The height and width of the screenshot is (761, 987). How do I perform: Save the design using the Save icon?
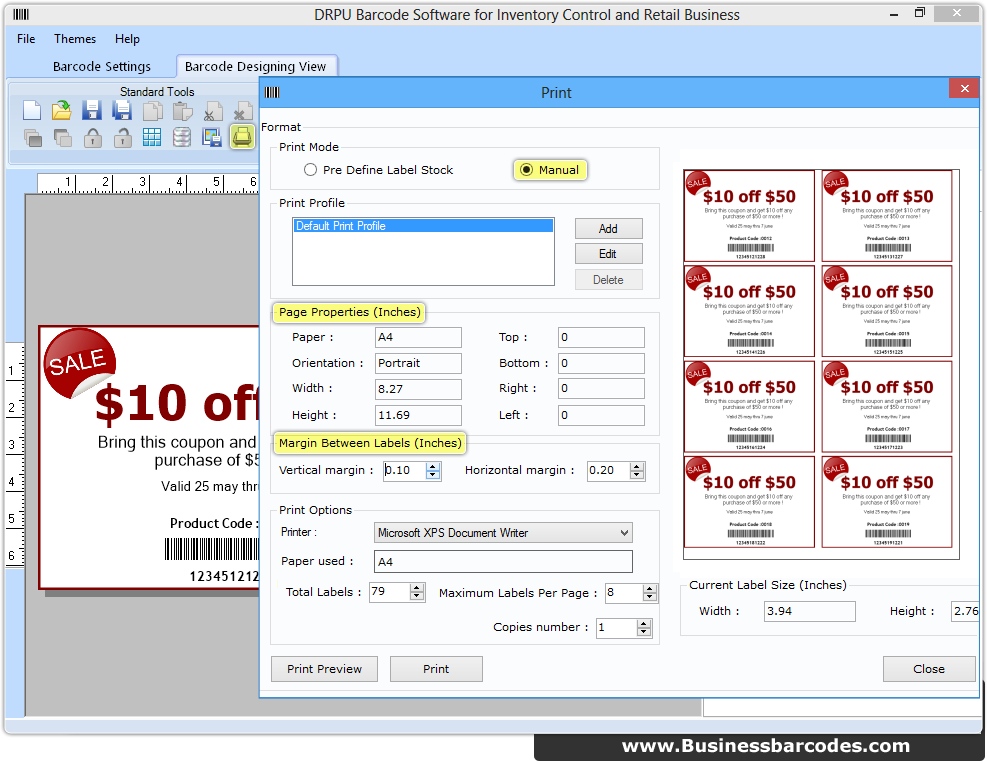pos(92,110)
